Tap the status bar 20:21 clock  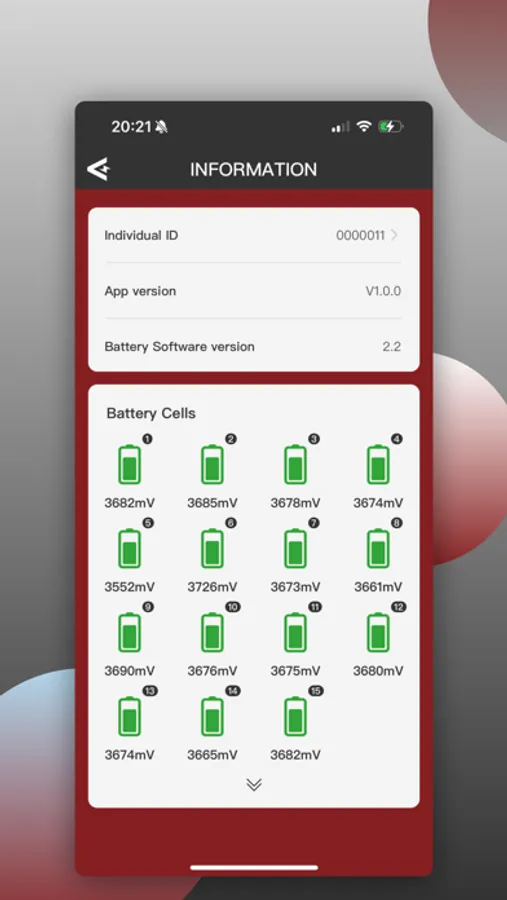tap(131, 127)
